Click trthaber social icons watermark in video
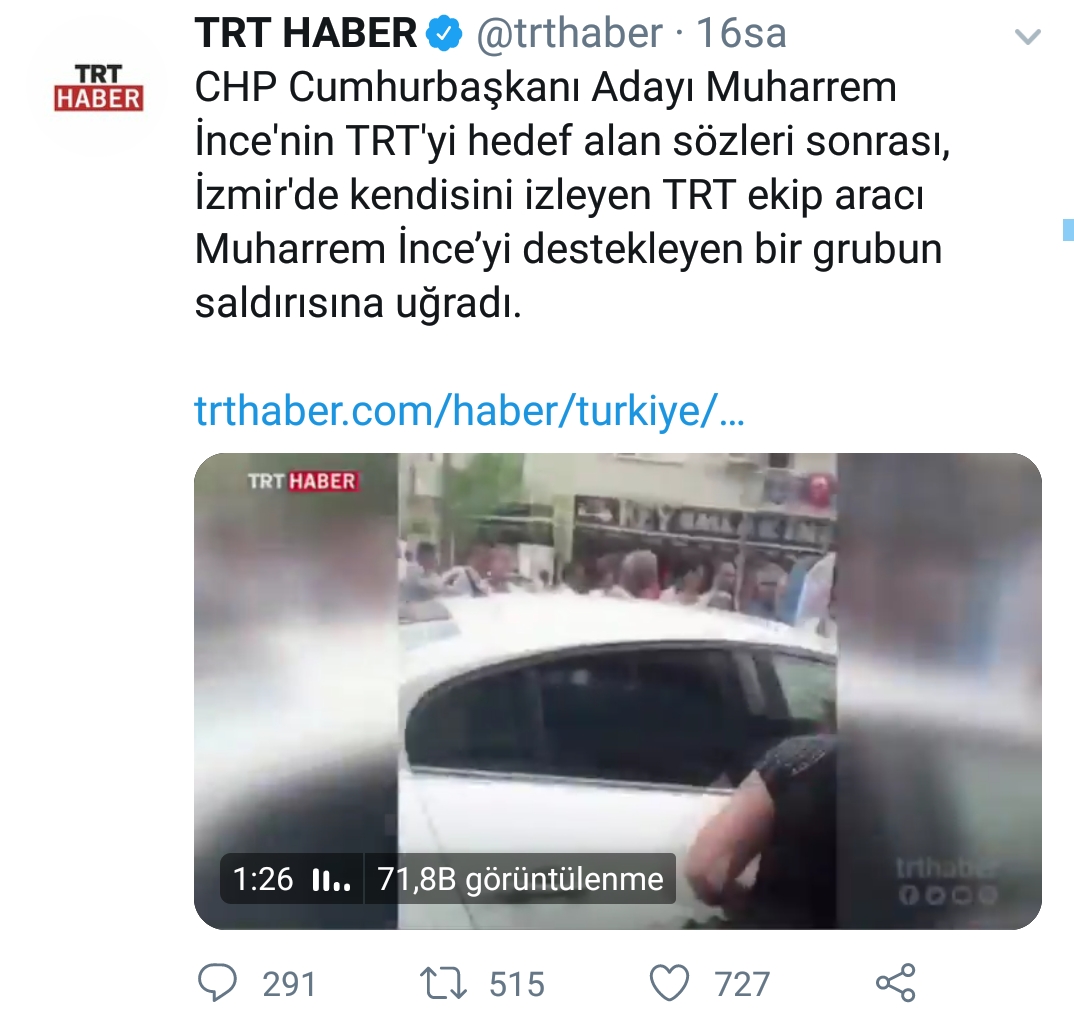This screenshot has width=1074, height=1034. [x=947, y=881]
